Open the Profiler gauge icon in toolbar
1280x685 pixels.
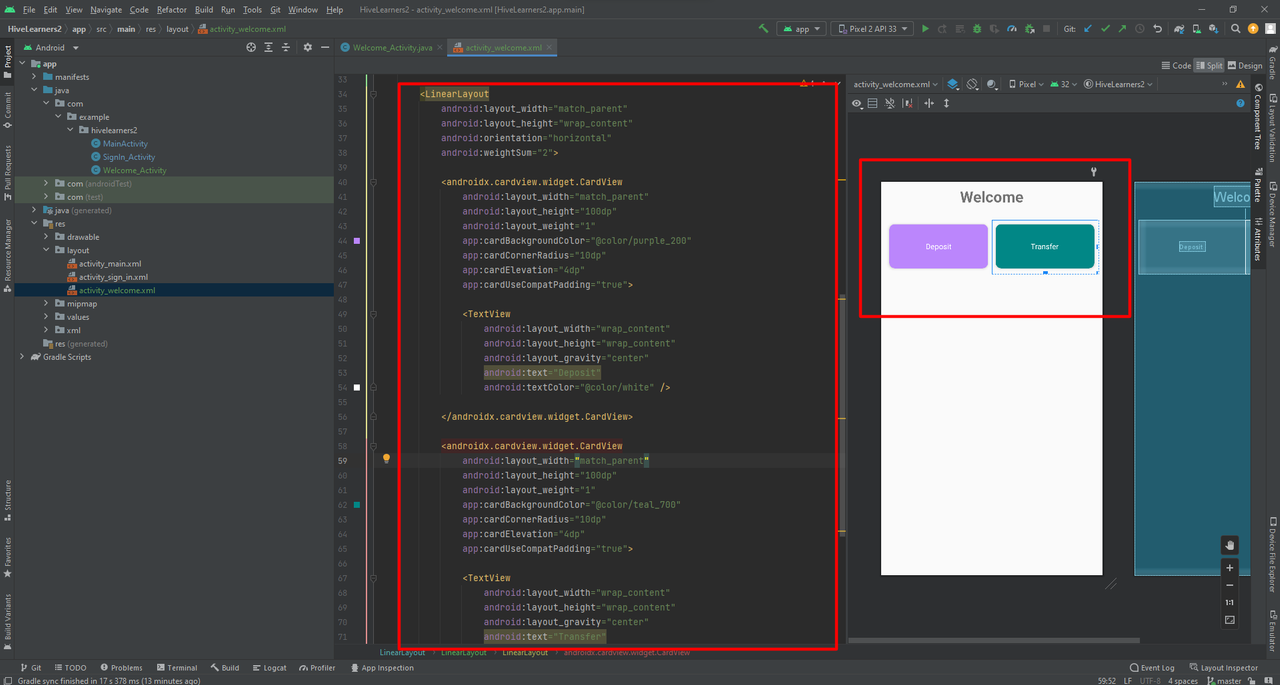[x=1012, y=29]
